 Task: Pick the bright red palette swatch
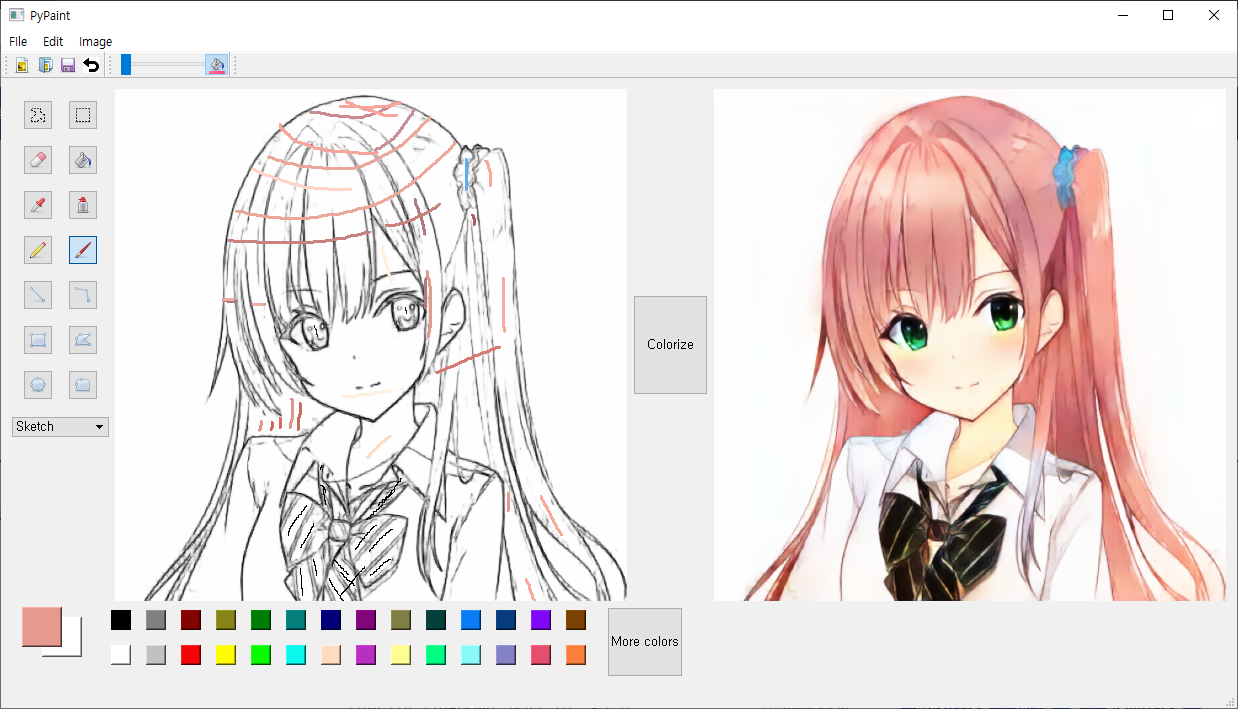(191, 655)
